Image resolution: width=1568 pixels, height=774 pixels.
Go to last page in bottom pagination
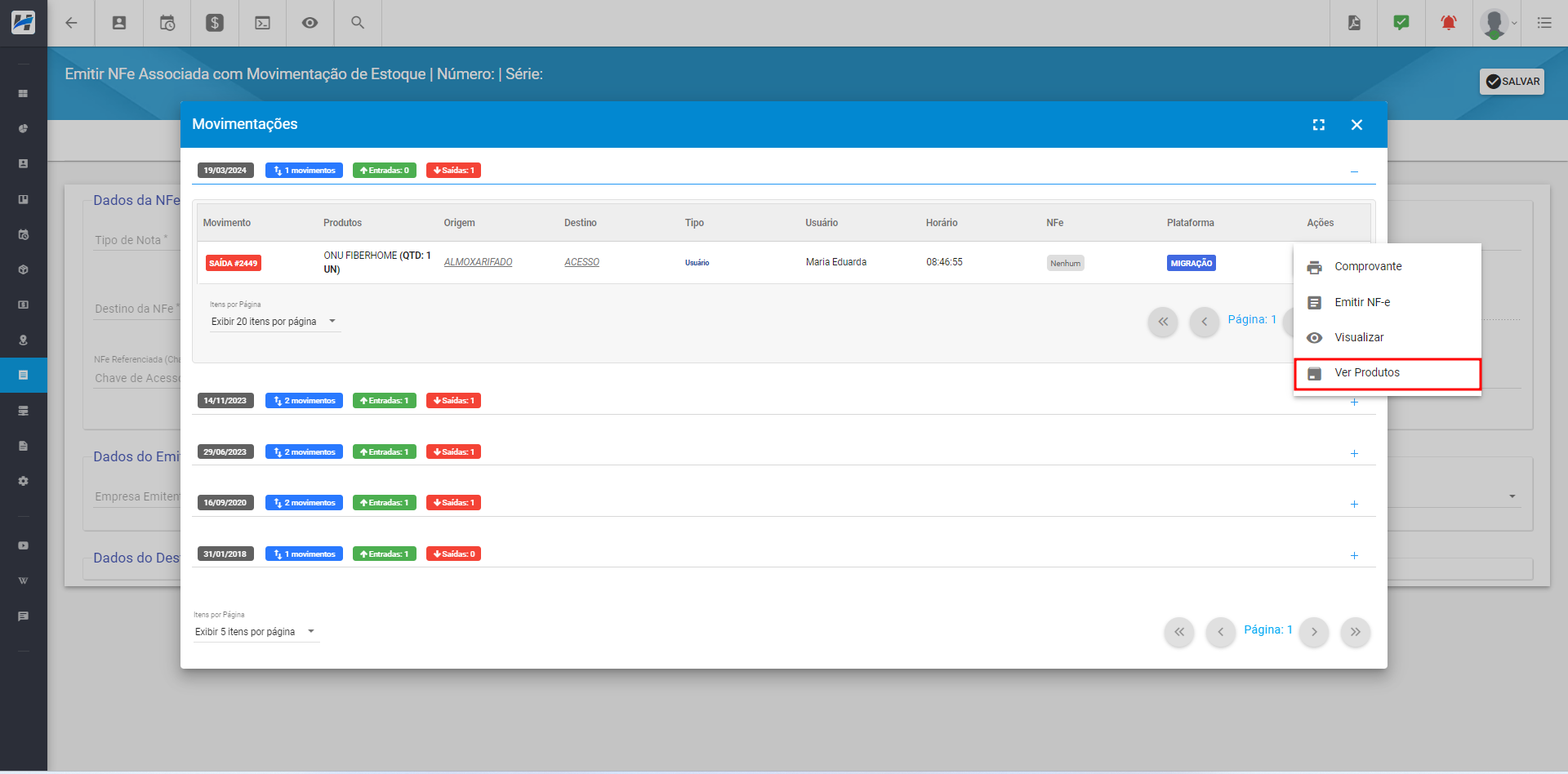pyautogui.click(x=1356, y=632)
